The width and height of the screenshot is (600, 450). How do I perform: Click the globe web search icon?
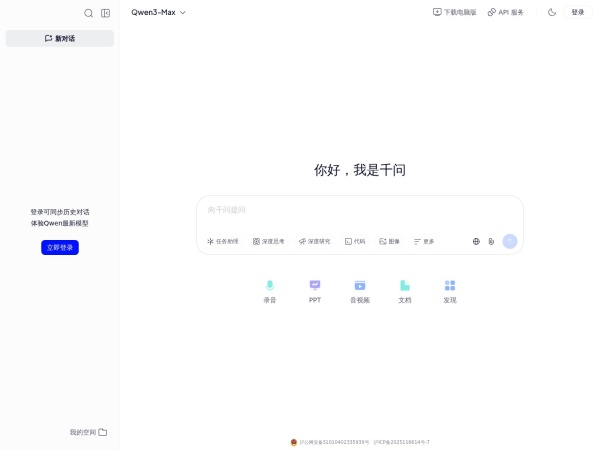(476, 241)
